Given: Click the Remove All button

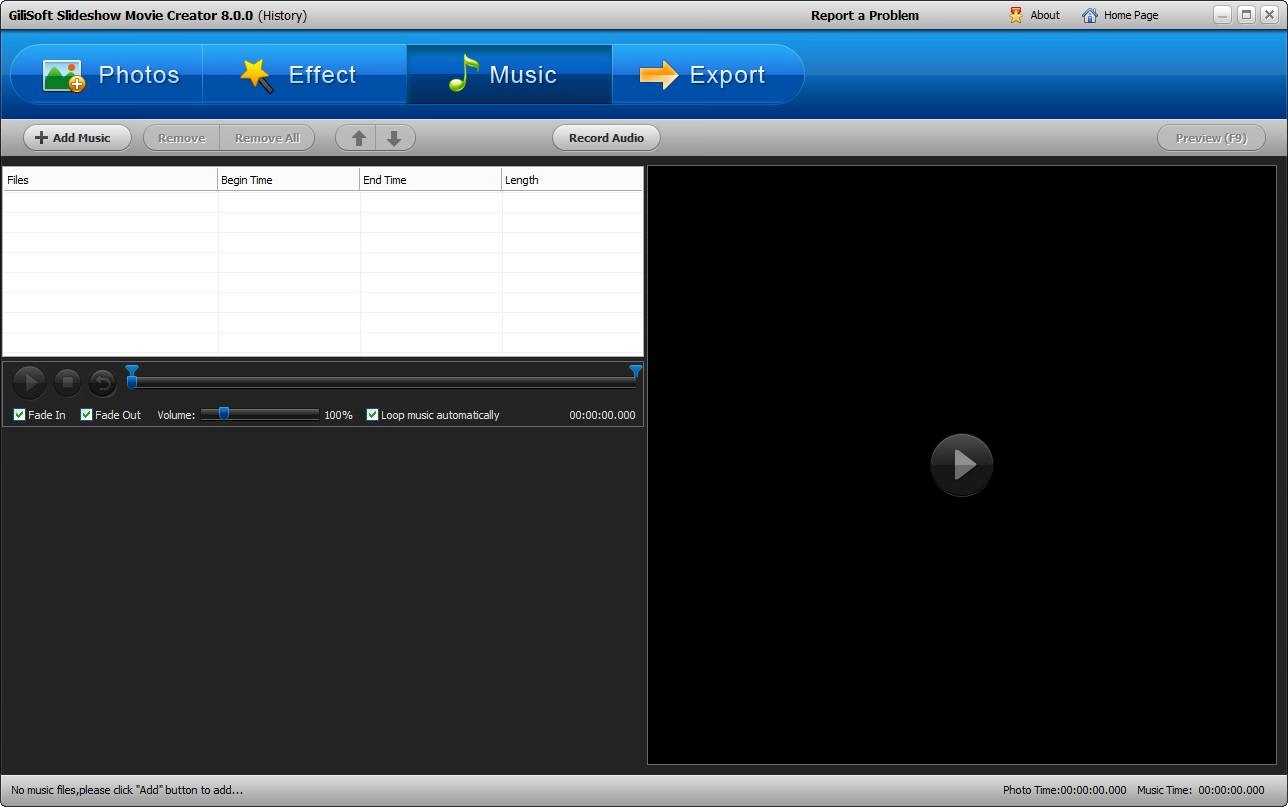Looking at the screenshot, I should coord(267,138).
